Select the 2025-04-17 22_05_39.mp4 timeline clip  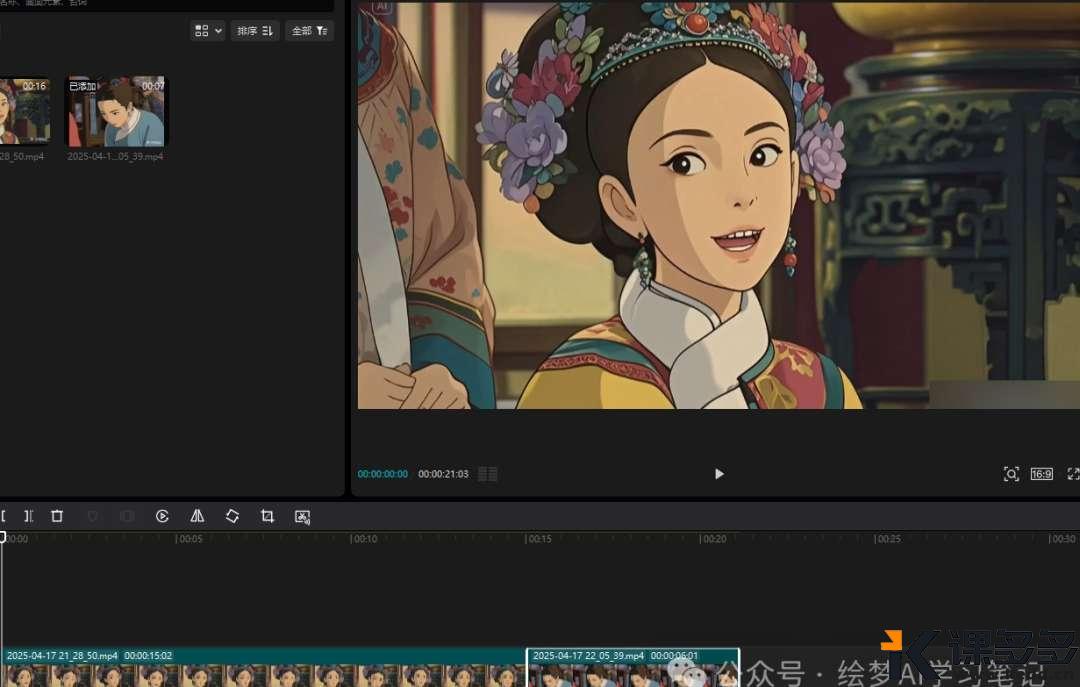[x=633, y=667]
